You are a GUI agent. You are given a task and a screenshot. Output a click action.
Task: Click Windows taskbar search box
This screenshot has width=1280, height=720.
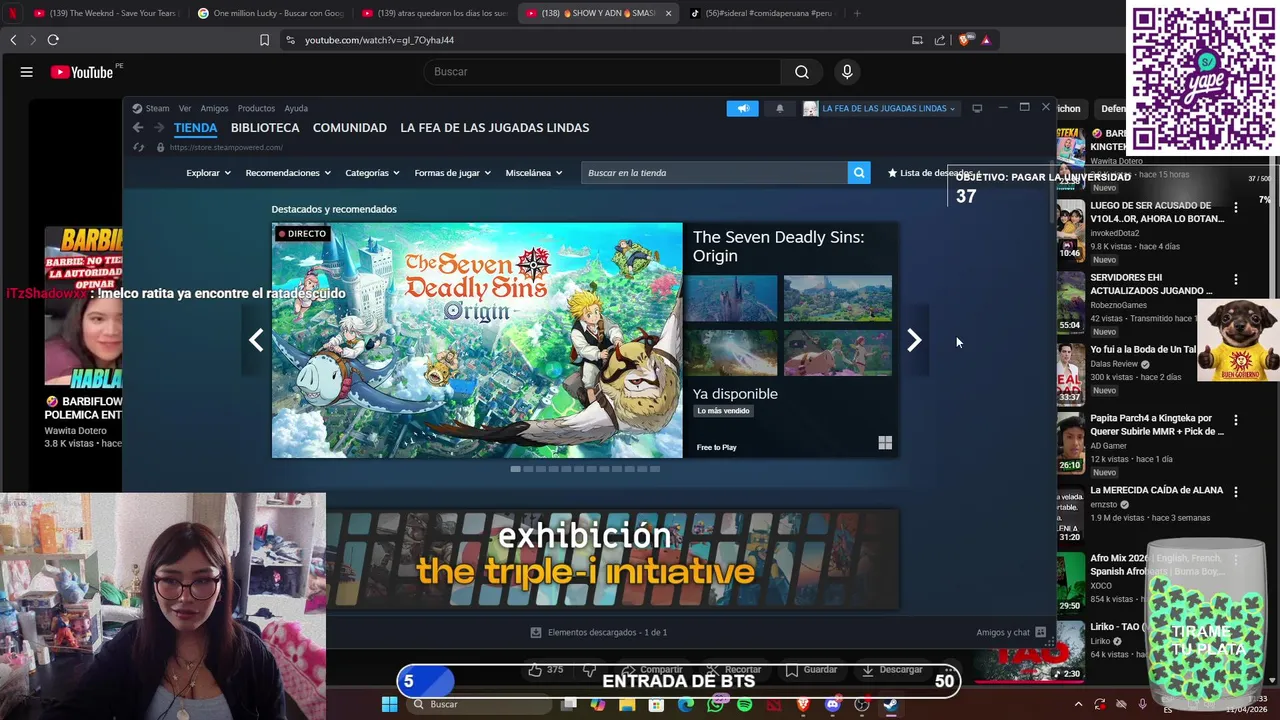[x=480, y=705]
